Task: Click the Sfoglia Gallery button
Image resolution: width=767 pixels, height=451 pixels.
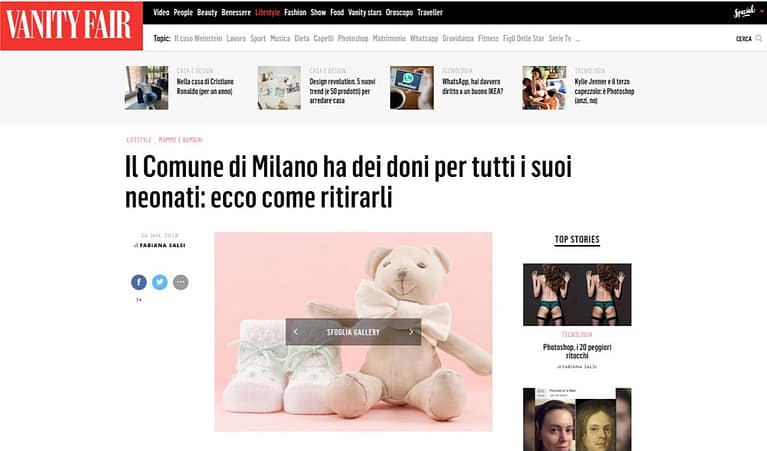Action: 353,332
